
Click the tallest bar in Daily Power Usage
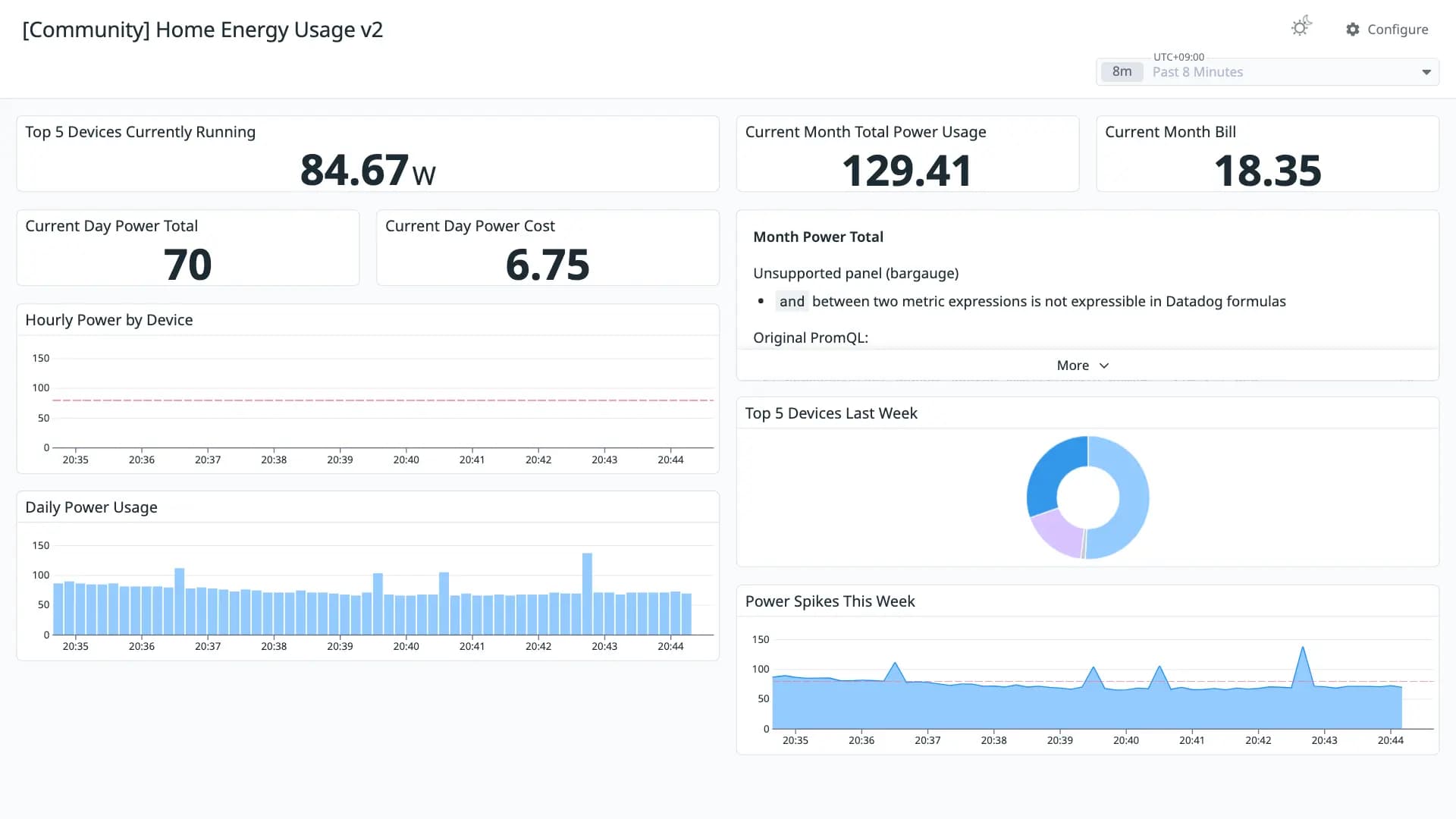pyautogui.click(x=587, y=594)
